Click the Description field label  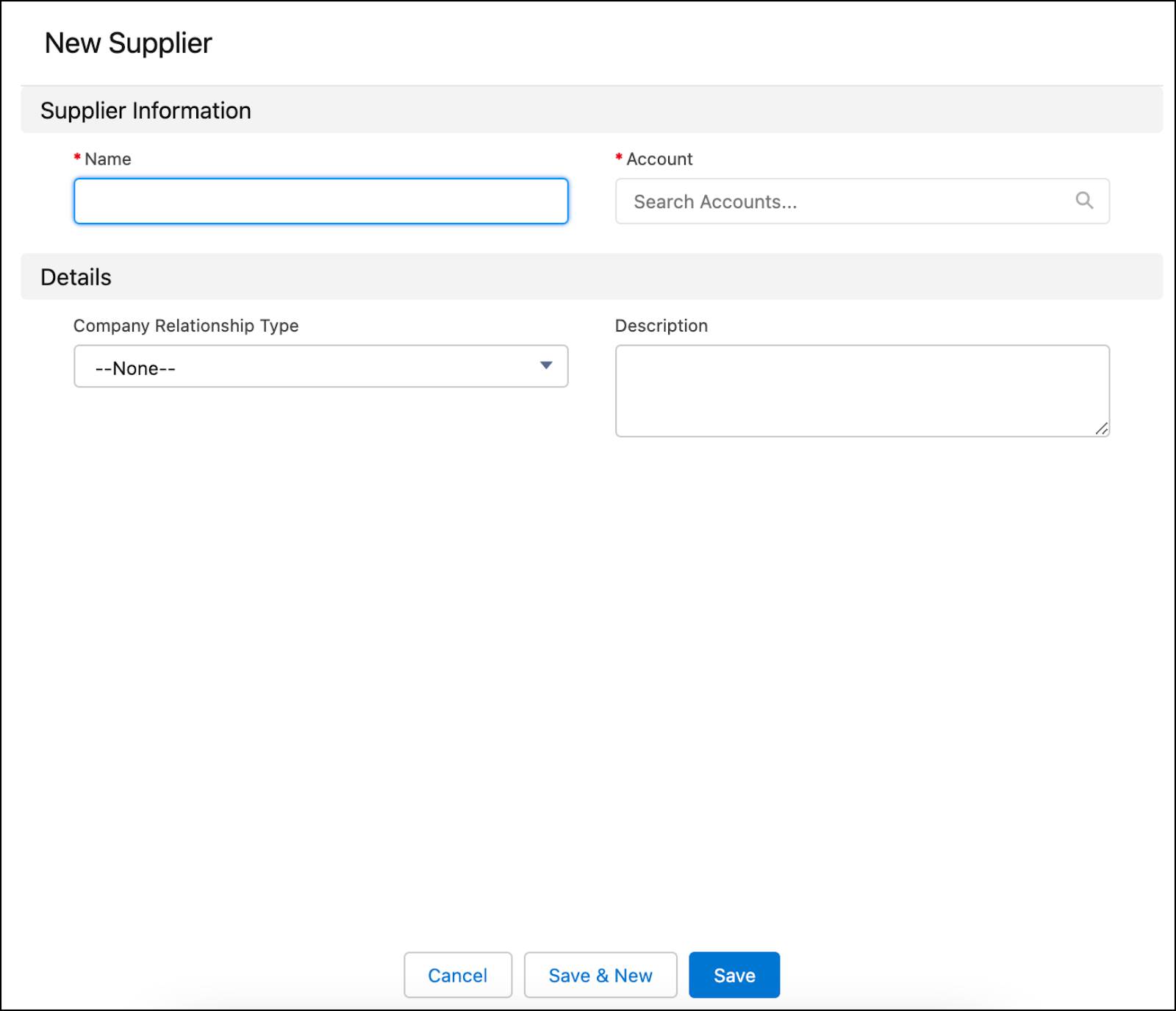661,326
